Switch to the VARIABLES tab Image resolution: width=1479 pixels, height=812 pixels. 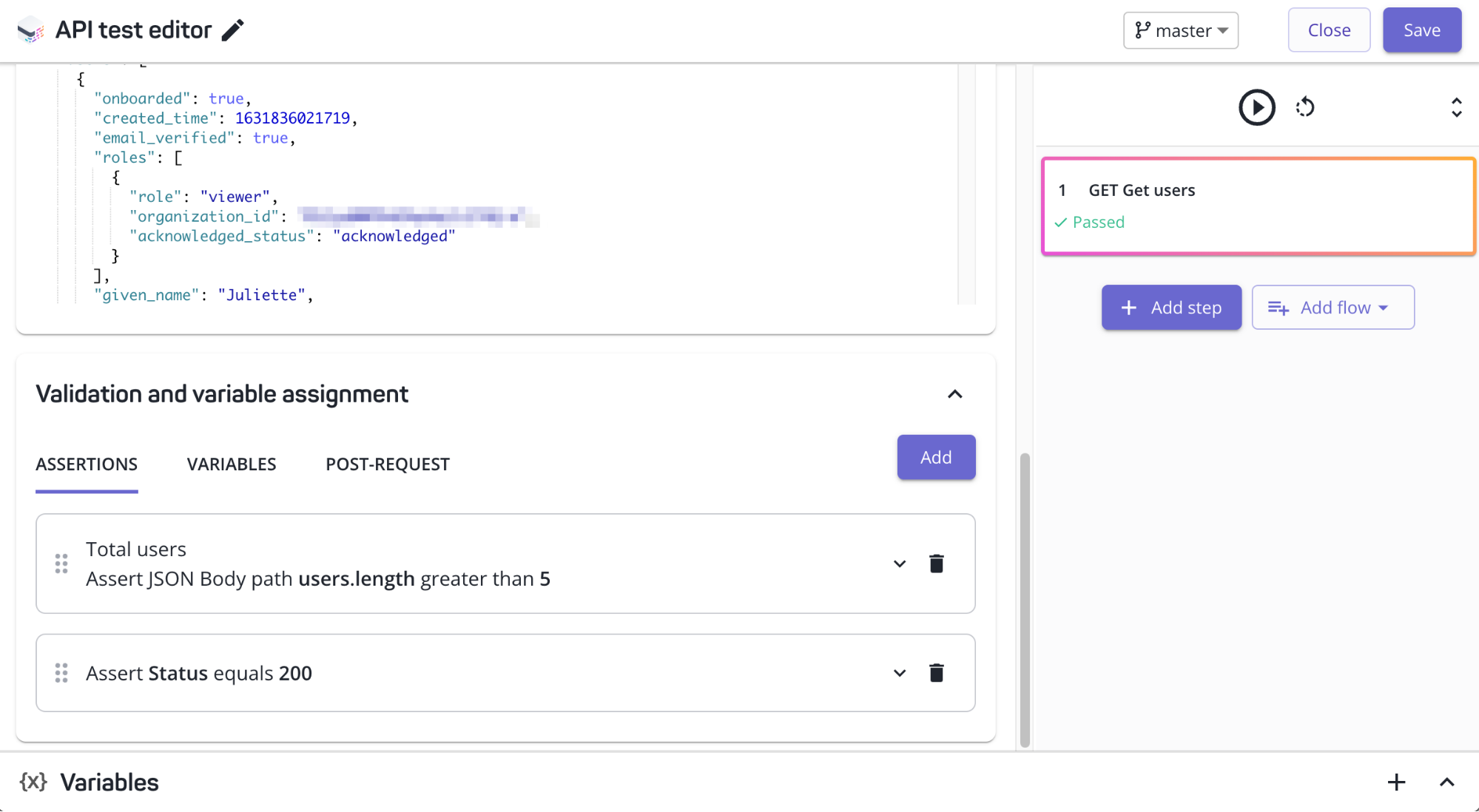pyautogui.click(x=232, y=464)
